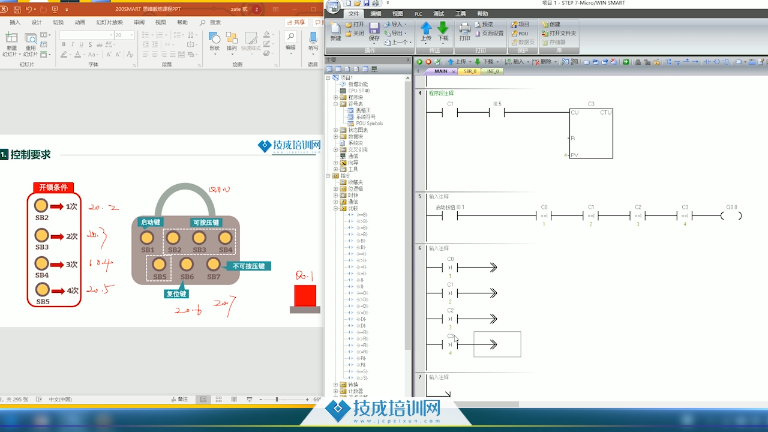Click the green Download (下载) arrow icon
768x432 pixels.
(443, 30)
